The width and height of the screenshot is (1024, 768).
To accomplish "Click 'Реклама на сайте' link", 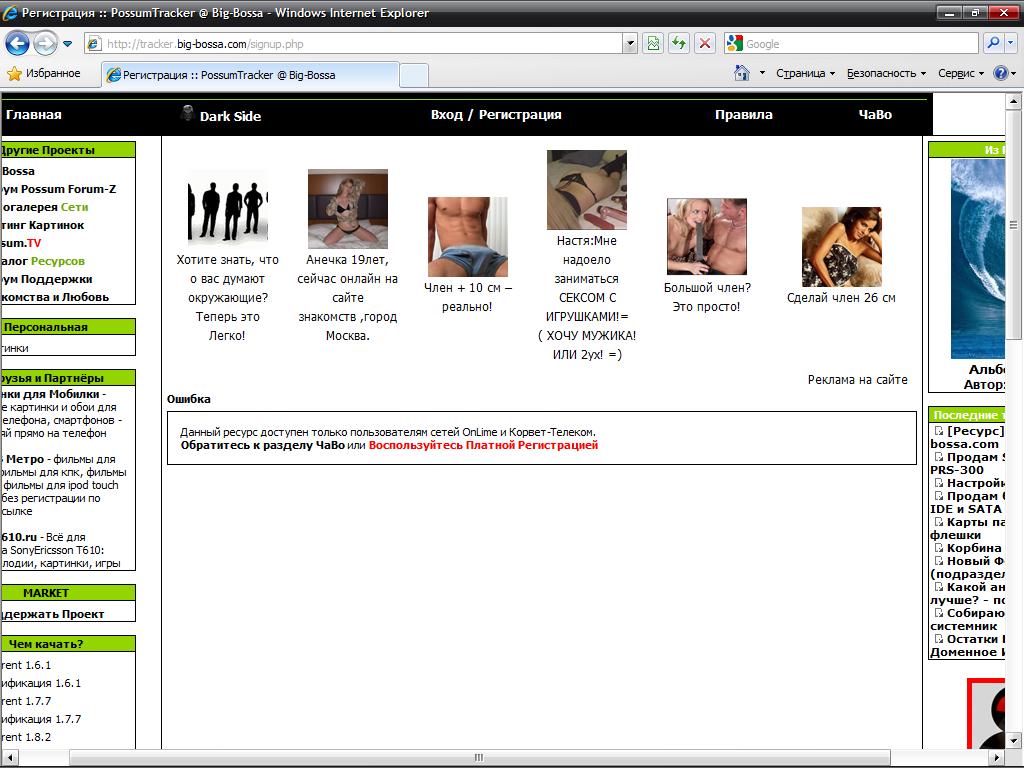I will (x=857, y=379).
